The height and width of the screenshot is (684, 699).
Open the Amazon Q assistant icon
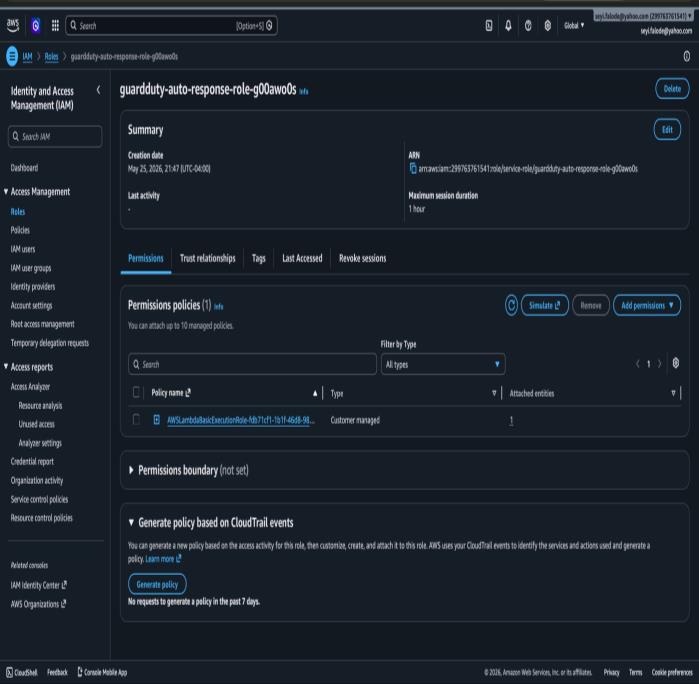tap(36, 25)
